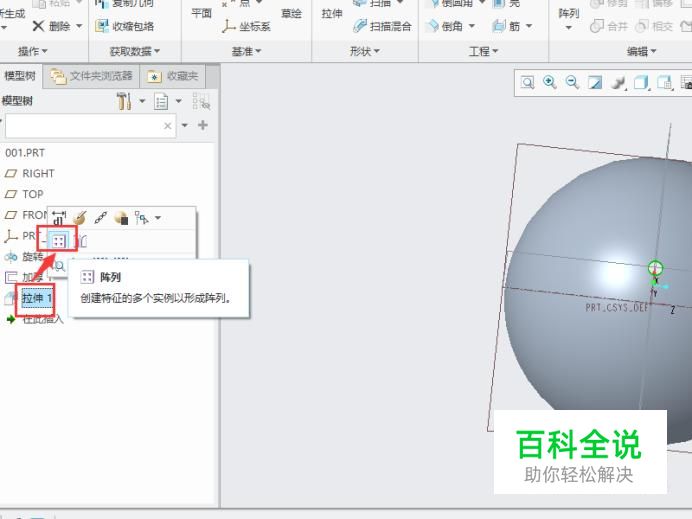
Task: Click the 倒角 (Chamfer) tool
Action: 445,26
